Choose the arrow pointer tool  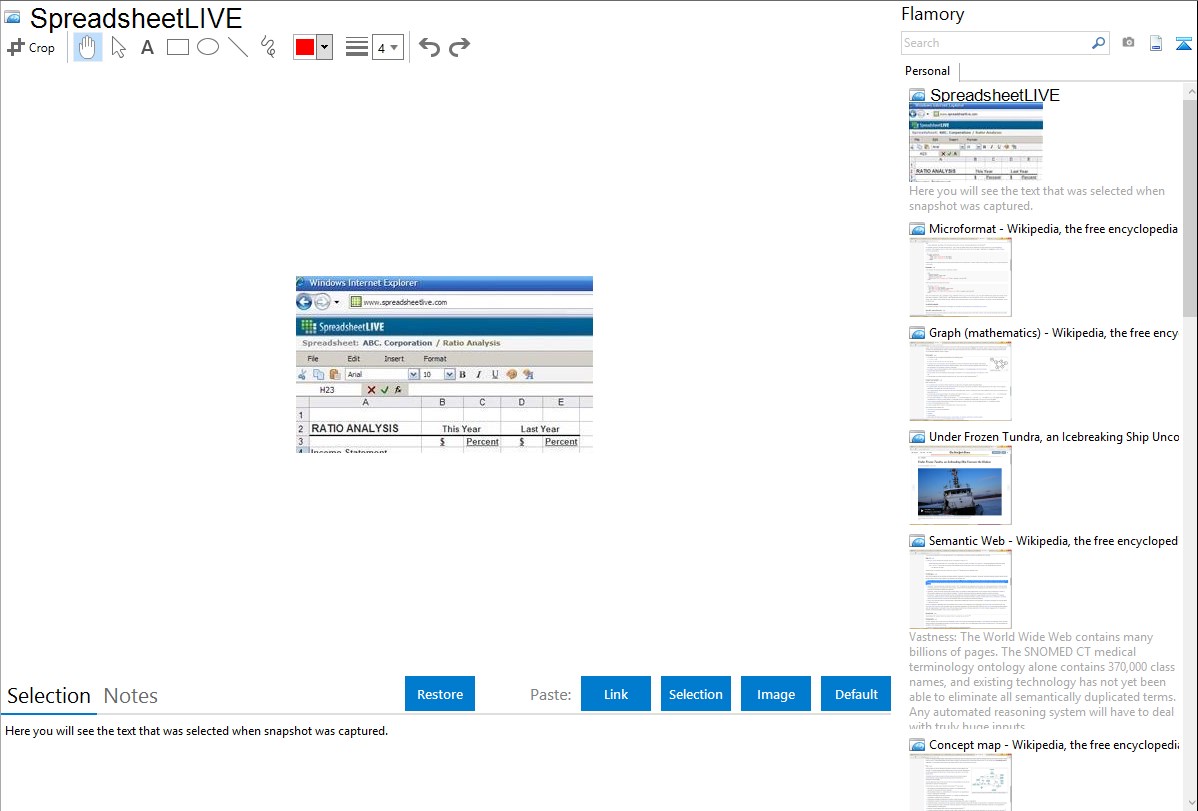[118, 47]
